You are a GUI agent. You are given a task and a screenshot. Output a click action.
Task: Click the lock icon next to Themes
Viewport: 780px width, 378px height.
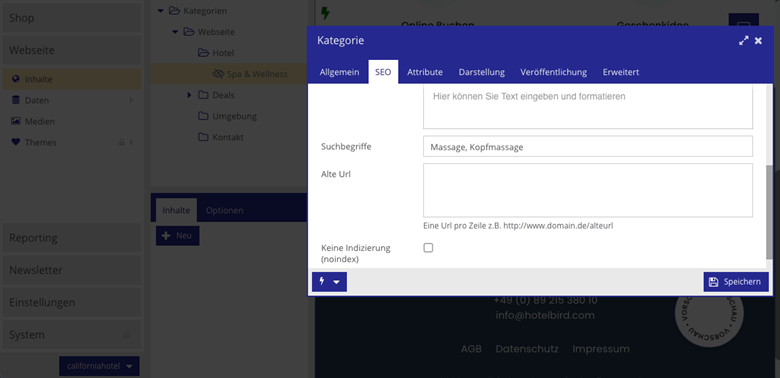(x=121, y=143)
